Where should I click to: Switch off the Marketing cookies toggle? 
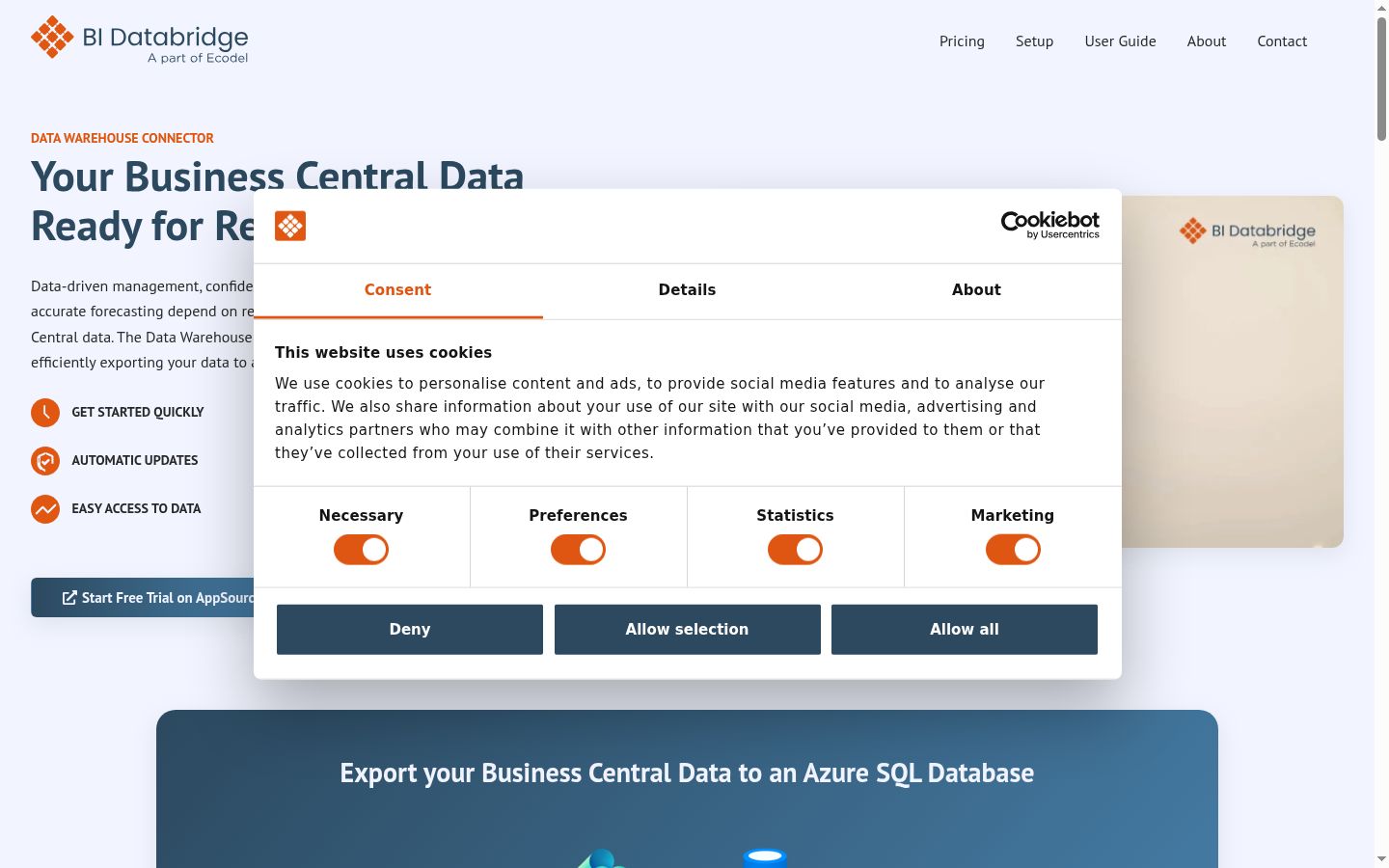click(1013, 550)
